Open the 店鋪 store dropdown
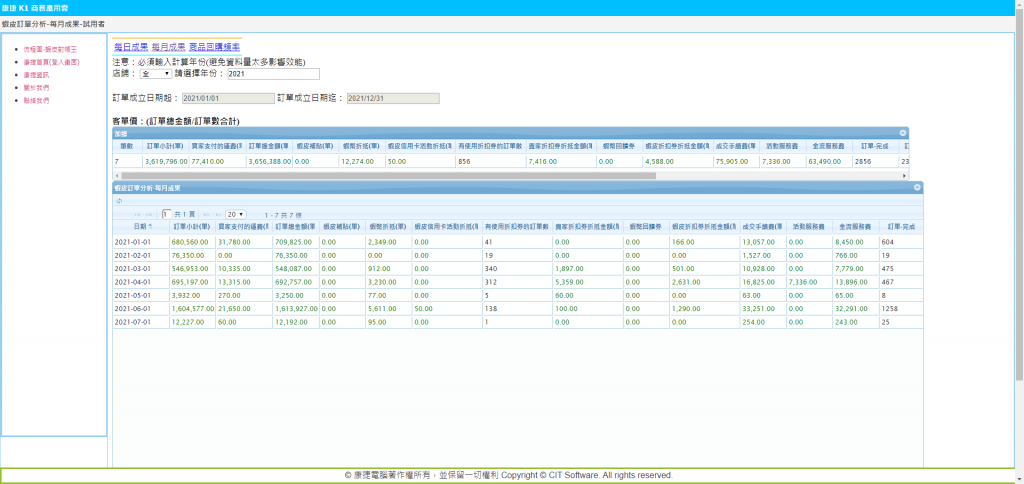The height and width of the screenshot is (484, 1024). pyautogui.click(x=156, y=74)
